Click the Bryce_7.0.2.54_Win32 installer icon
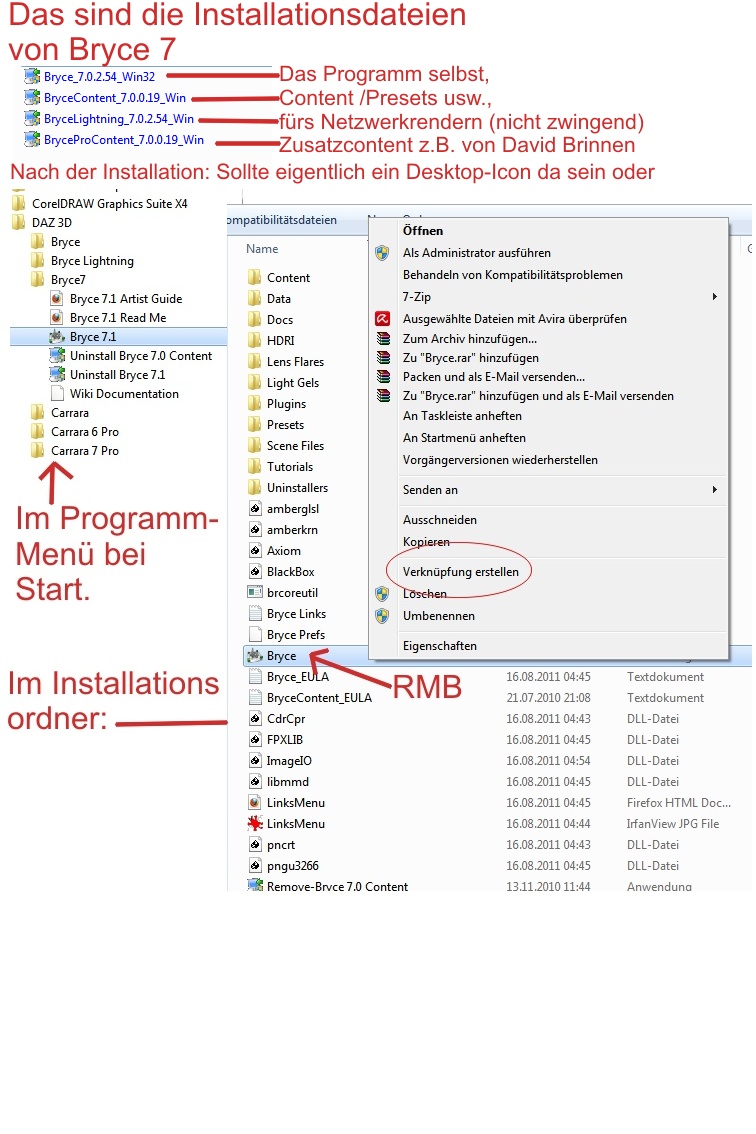This screenshot has height=1134, width=756. (x=32, y=76)
